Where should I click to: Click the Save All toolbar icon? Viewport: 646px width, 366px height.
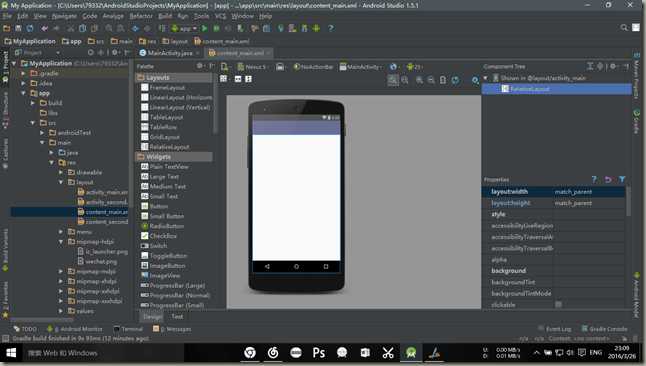pos(18,28)
